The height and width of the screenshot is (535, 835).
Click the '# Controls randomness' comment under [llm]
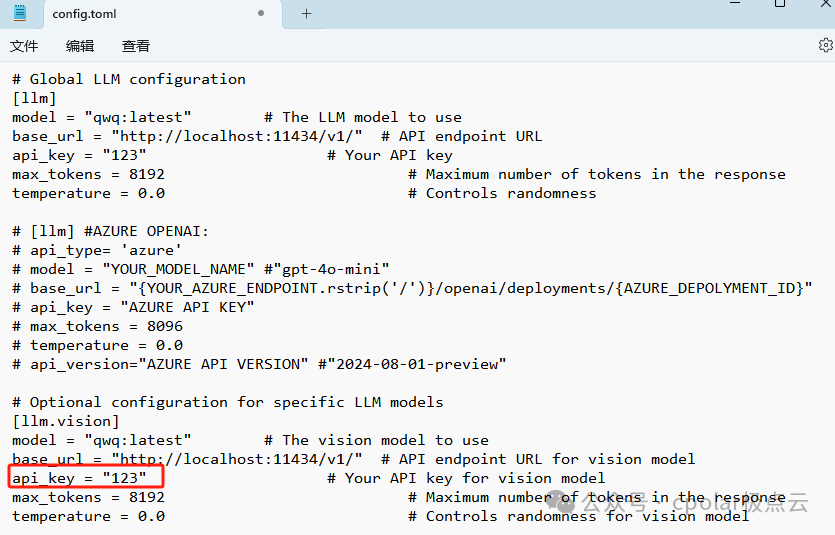(x=502, y=193)
